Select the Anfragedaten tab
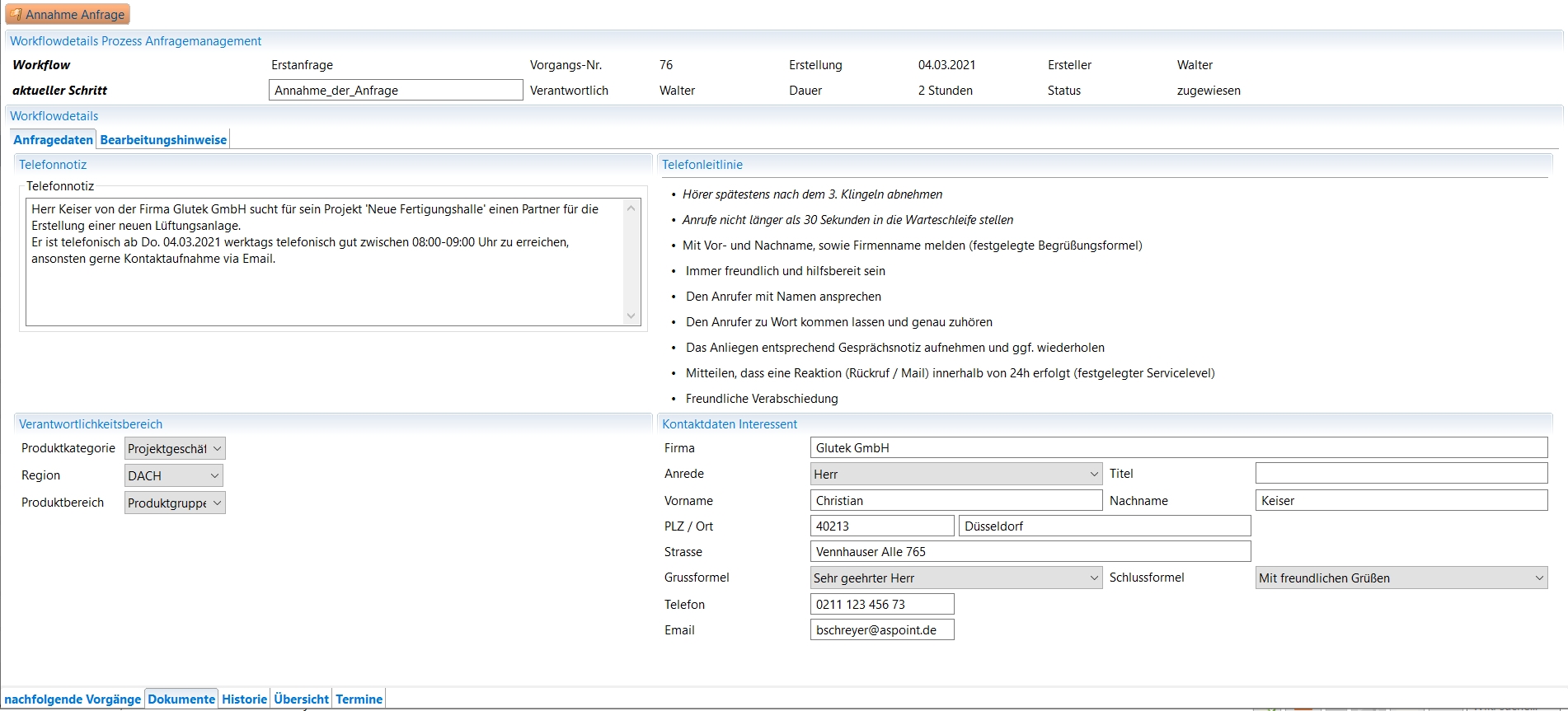 [53, 140]
